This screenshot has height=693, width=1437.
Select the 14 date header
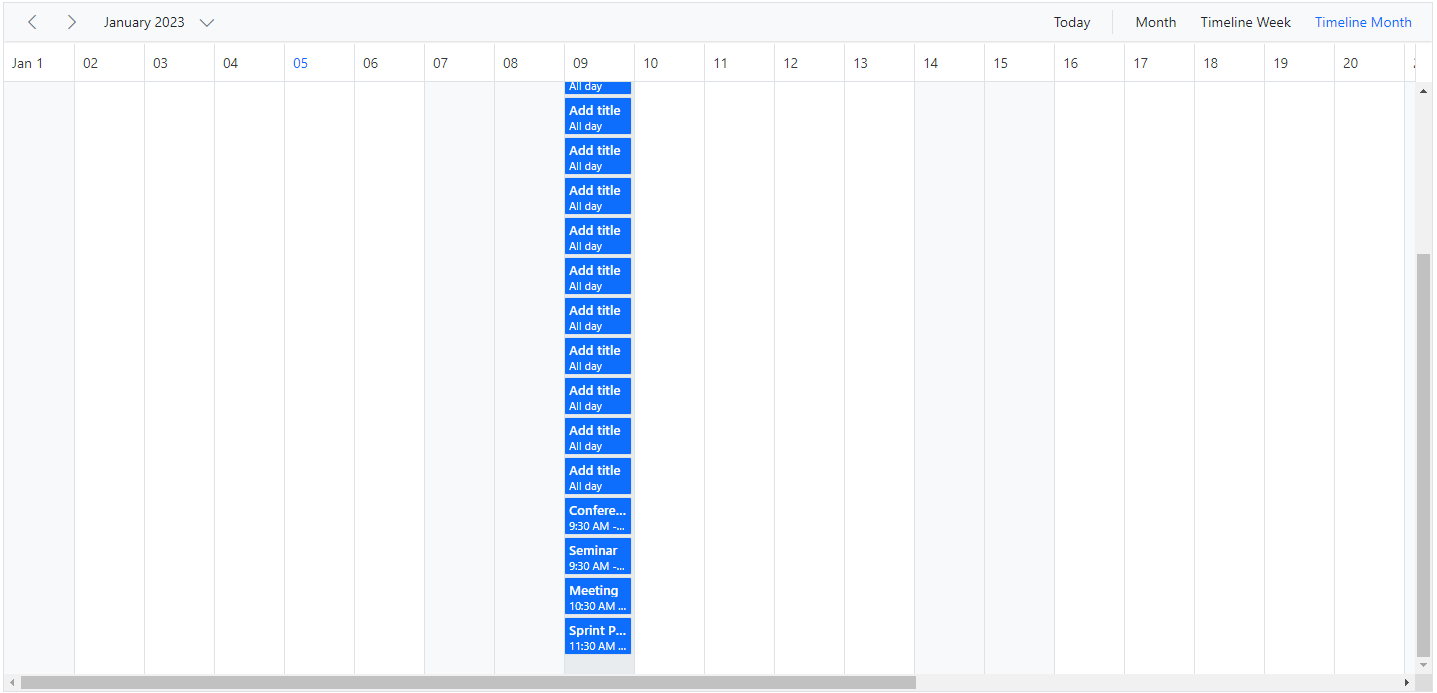click(949, 63)
